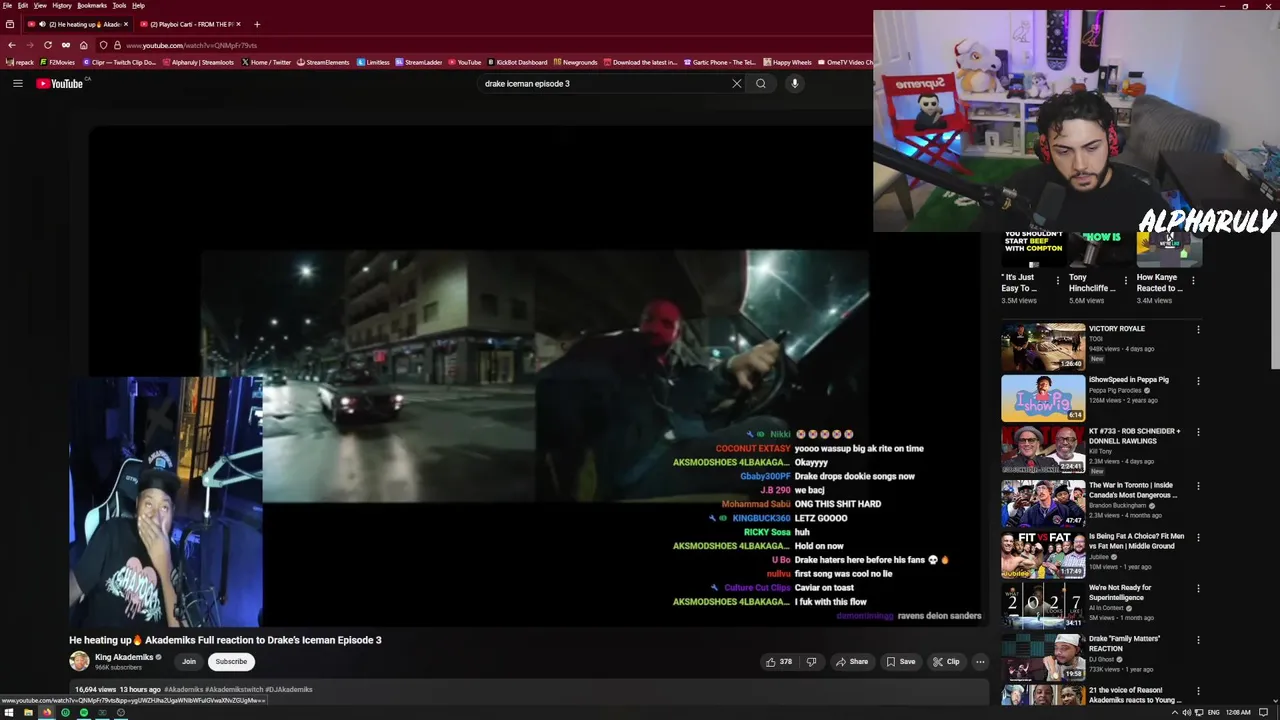
Task: Open the Bookmarks menu
Action: pyautogui.click(x=92, y=6)
